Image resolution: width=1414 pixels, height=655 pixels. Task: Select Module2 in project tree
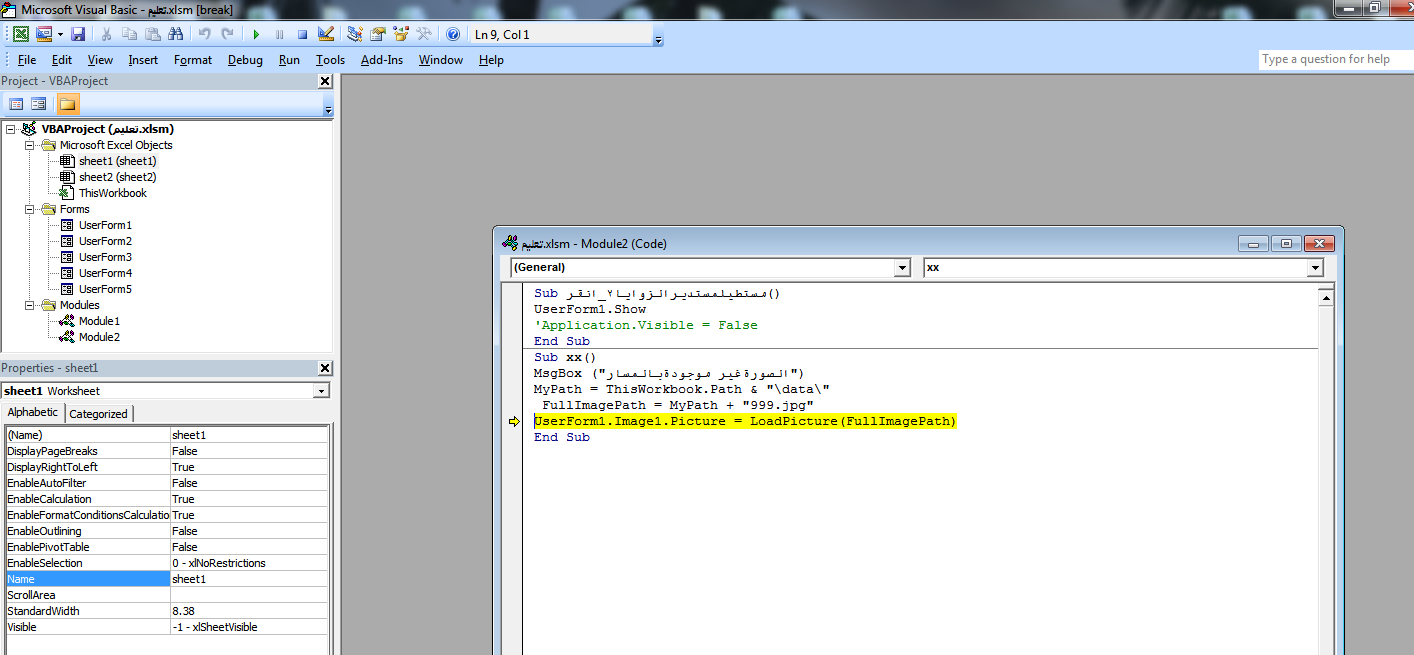pos(99,337)
